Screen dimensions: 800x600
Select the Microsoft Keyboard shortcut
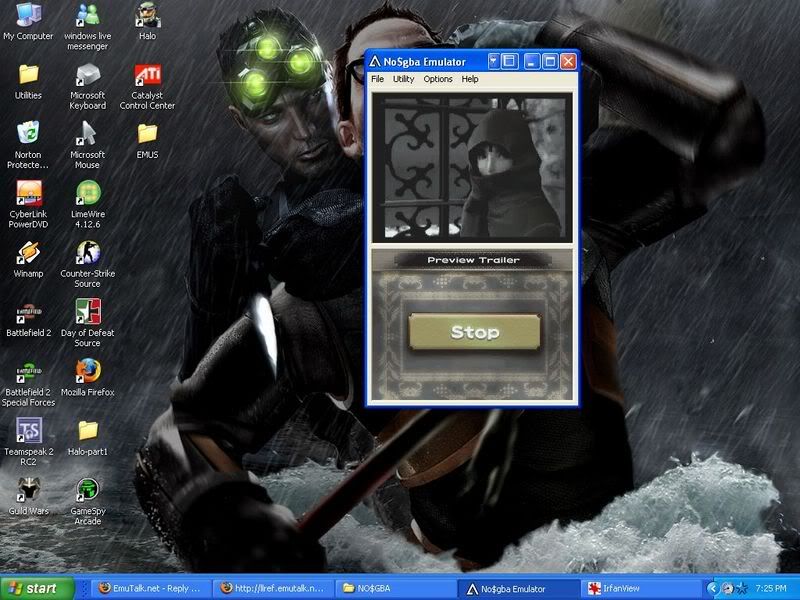88,86
